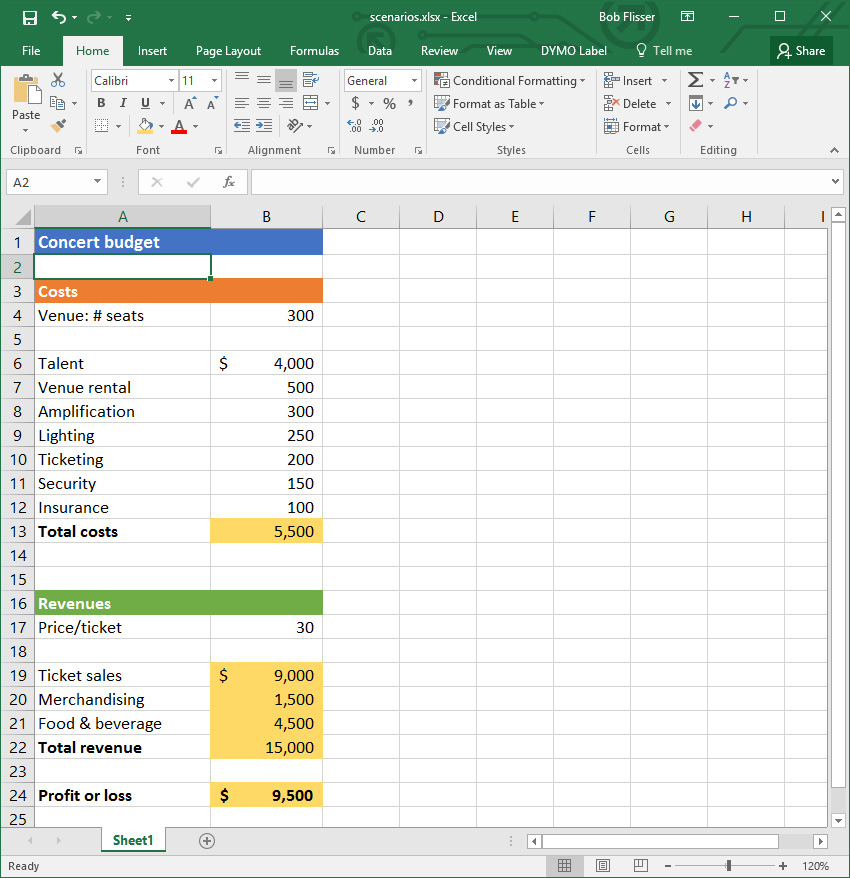
Task: Click the Insert Function fx icon
Action: pos(228,182)
